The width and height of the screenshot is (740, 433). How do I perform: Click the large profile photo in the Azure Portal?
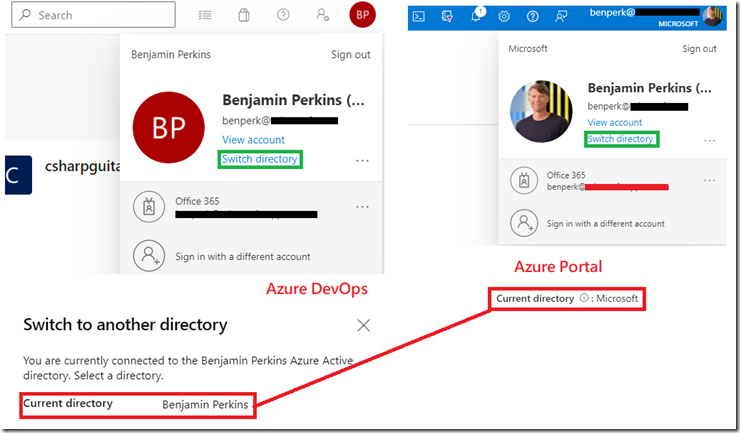pyautogui.click(x=541, y=111)
